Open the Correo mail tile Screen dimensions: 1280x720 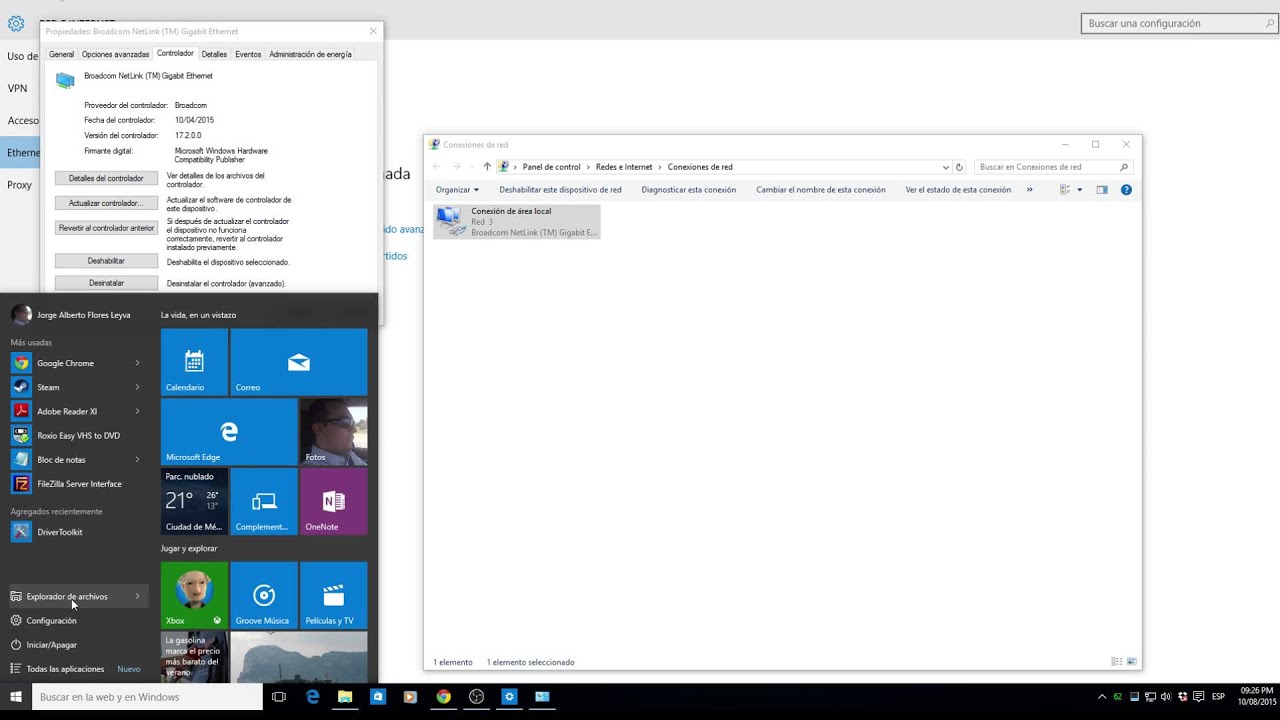[299, 362]
